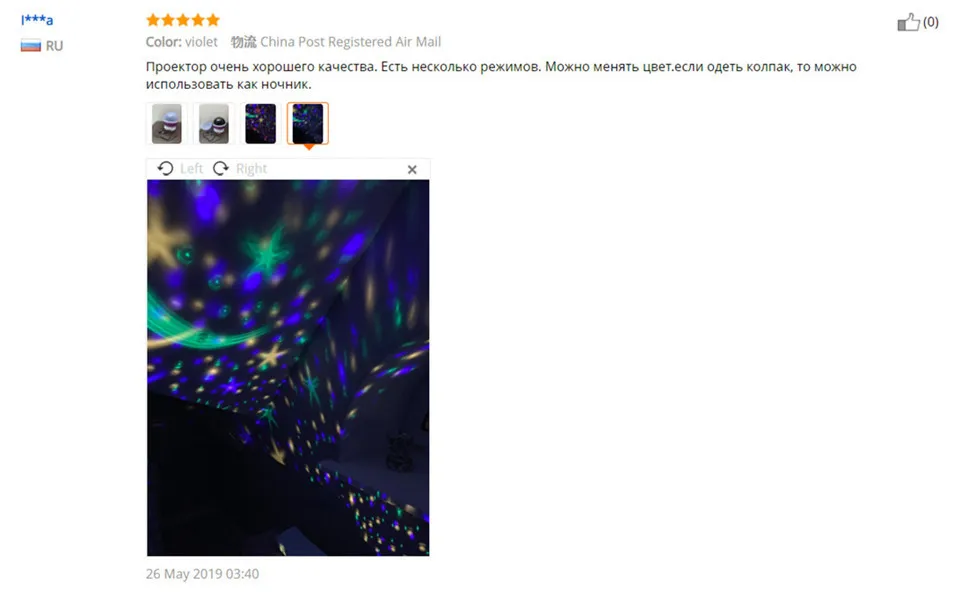Click the middle orange rating star
Screen dimensions: 960x592
pyautogui.click(x=183, y=20)
